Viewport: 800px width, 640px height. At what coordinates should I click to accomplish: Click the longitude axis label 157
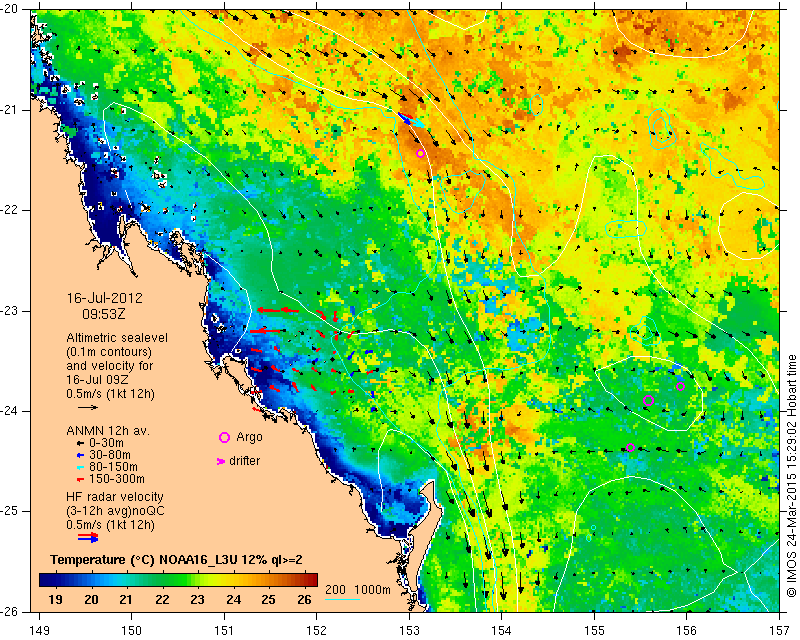[x=780, y=631]
